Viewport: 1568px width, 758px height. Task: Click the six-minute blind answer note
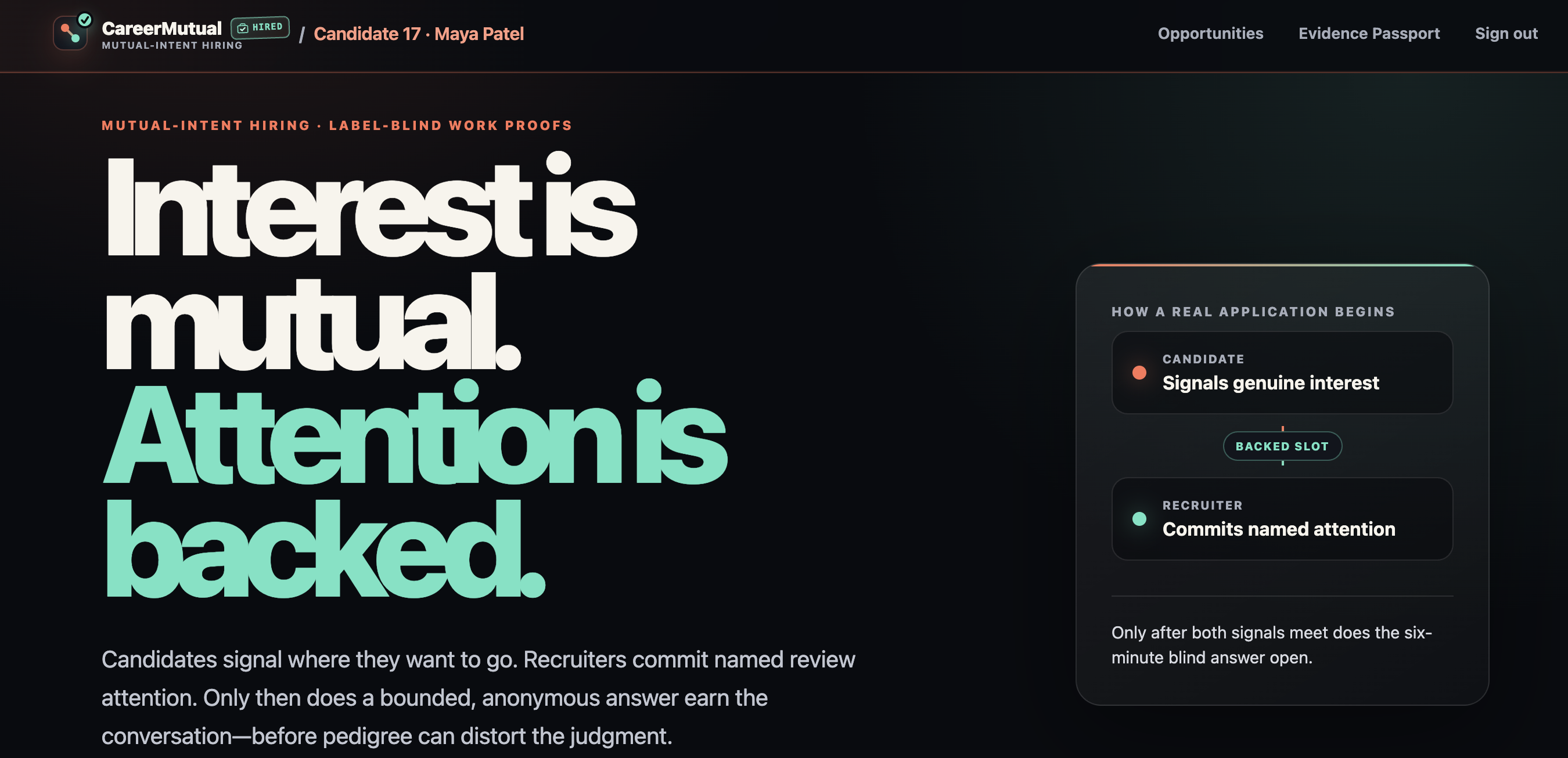tap(1272, 645)
